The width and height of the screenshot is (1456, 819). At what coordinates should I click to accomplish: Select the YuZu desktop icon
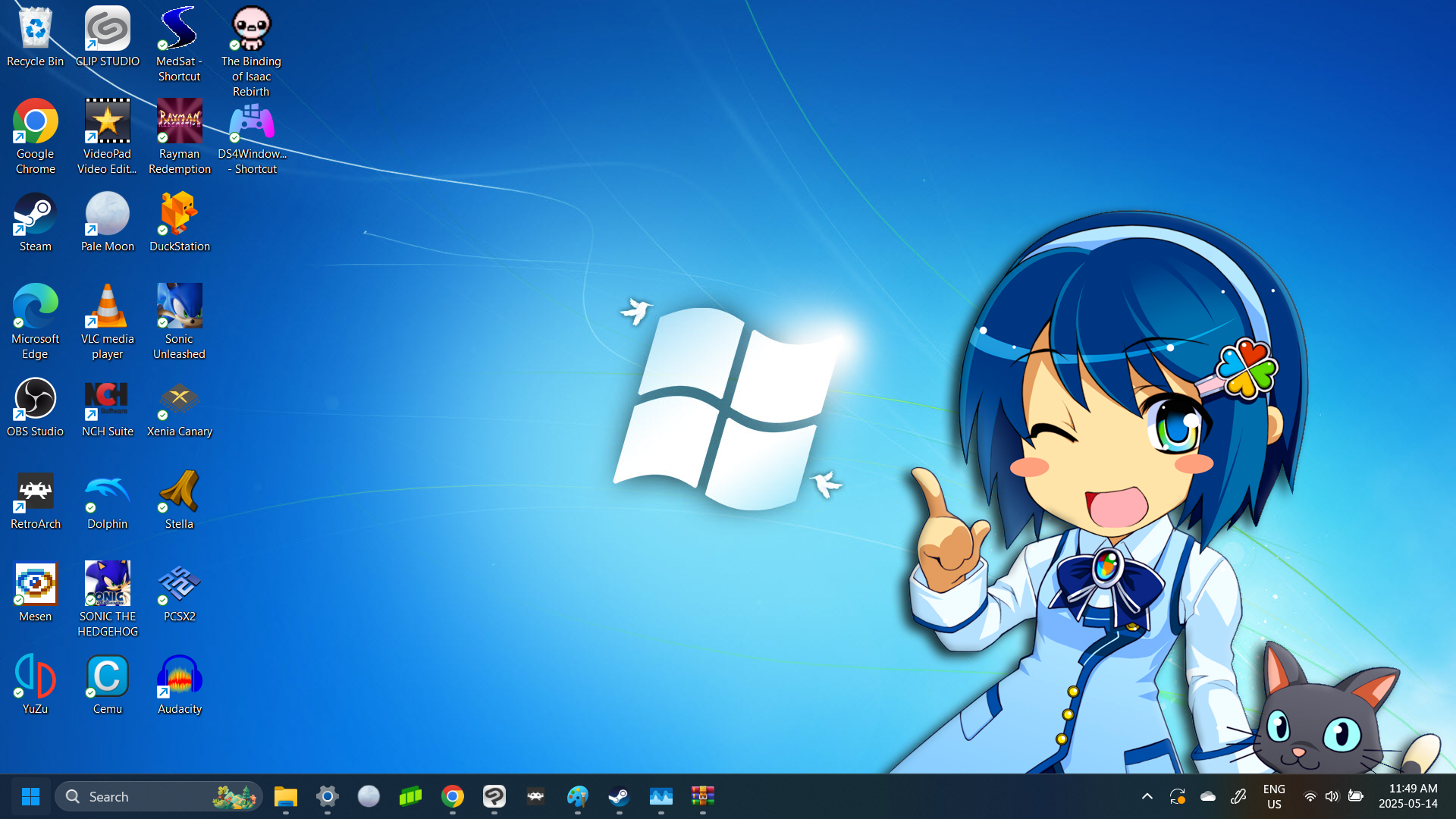pyautogui.click(x=35, y=685)
